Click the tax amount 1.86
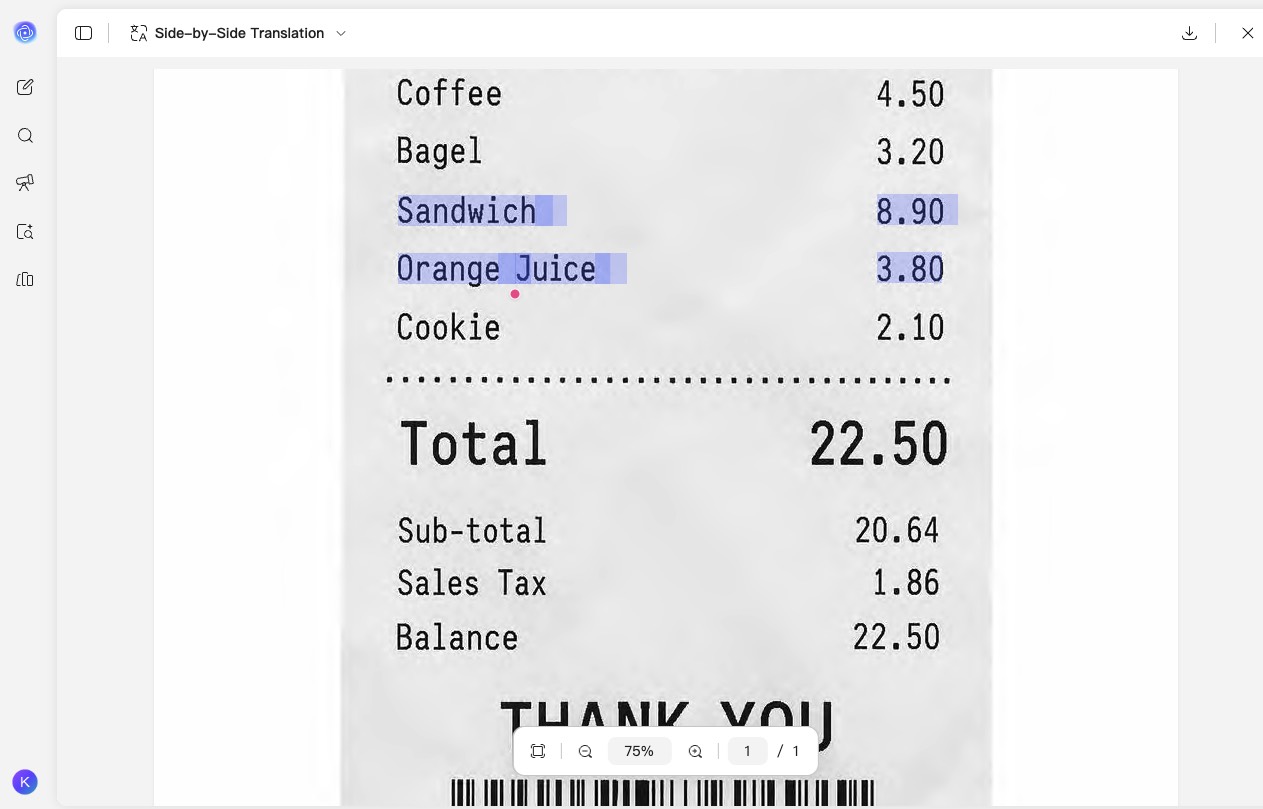Screen dimensions: 1263x809 point(906,583)
